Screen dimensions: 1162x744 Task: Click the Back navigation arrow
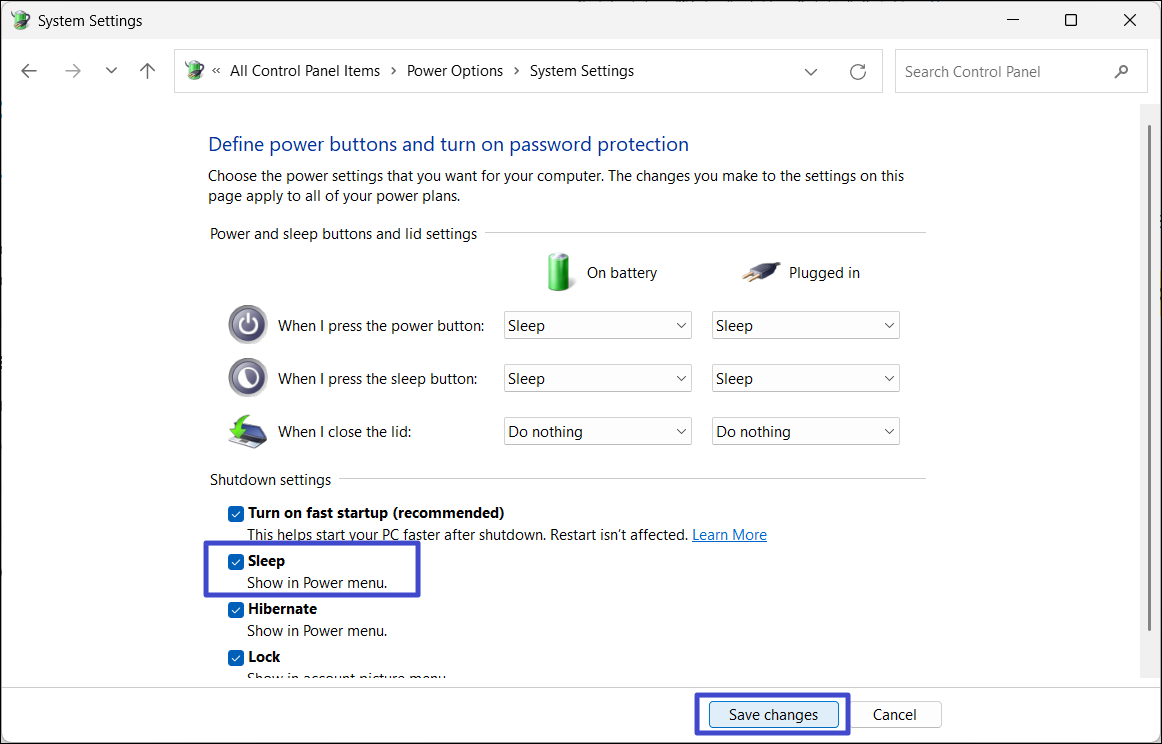pos(29,71)
